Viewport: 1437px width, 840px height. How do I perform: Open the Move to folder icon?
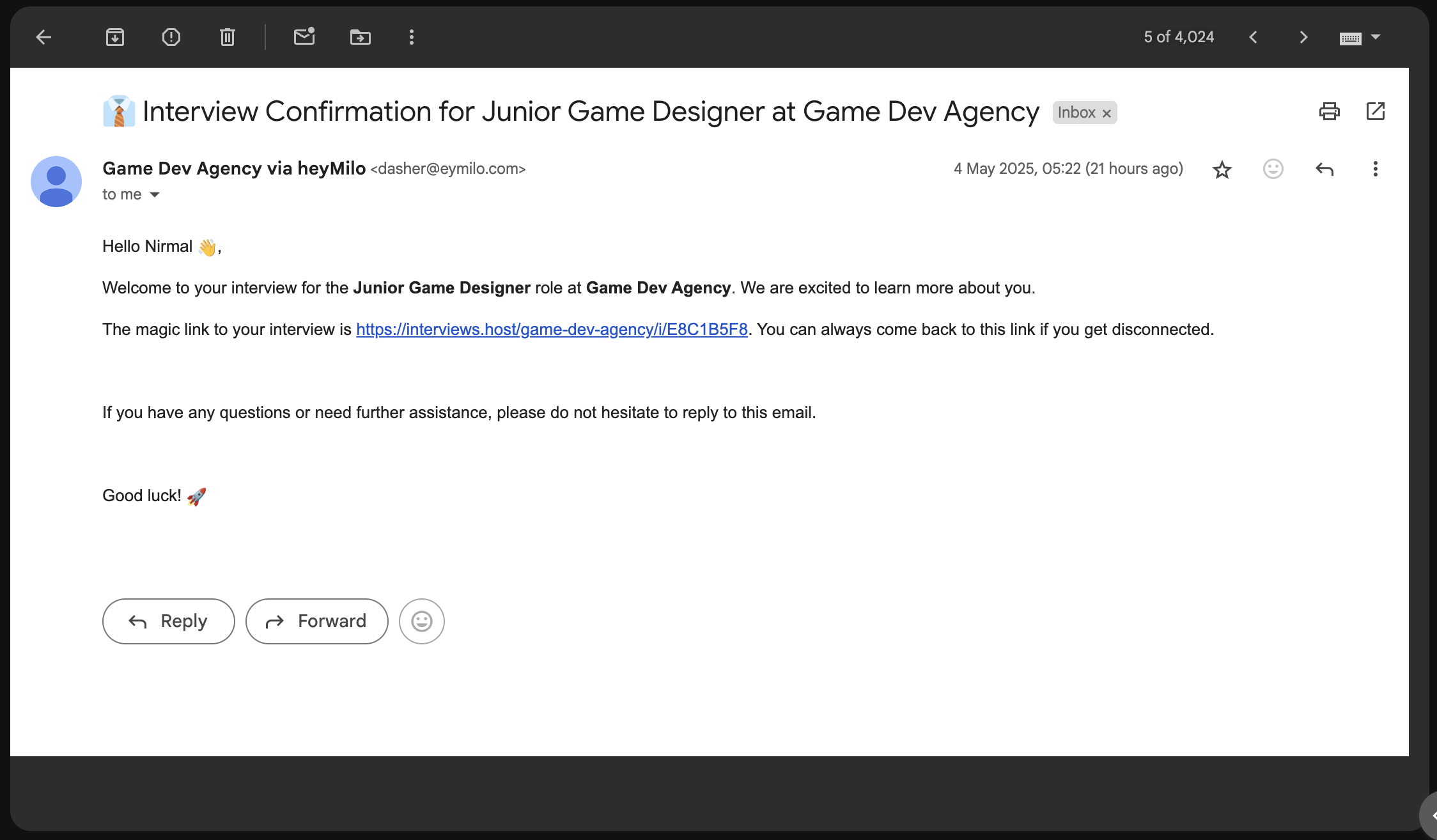click(361, 37)
